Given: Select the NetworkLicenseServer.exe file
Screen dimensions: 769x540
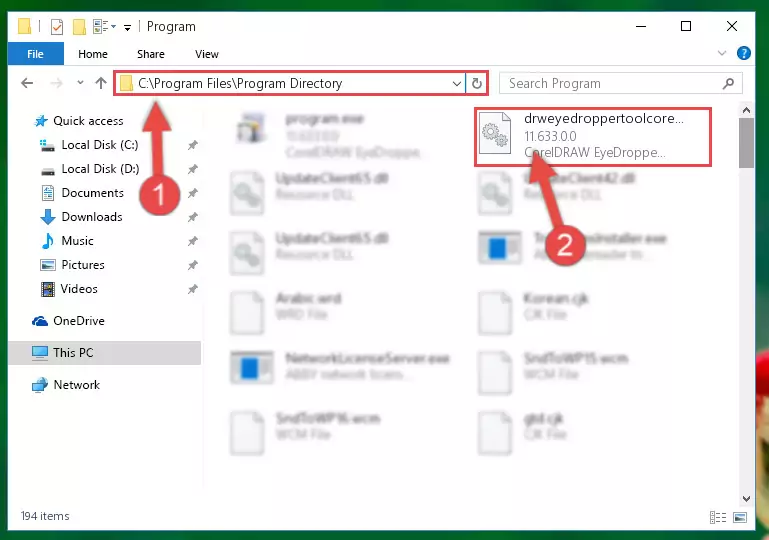Looking at the screenshot, I should click(341, 367).
